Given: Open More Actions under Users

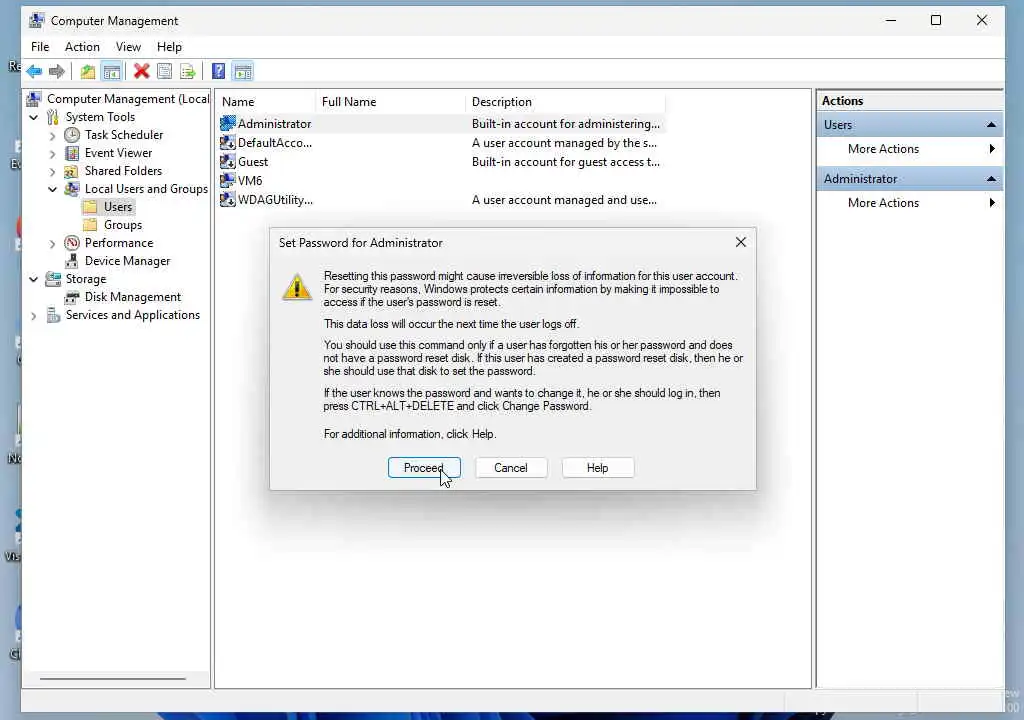Looking at the screenshot, I should [x=910, y=149].
